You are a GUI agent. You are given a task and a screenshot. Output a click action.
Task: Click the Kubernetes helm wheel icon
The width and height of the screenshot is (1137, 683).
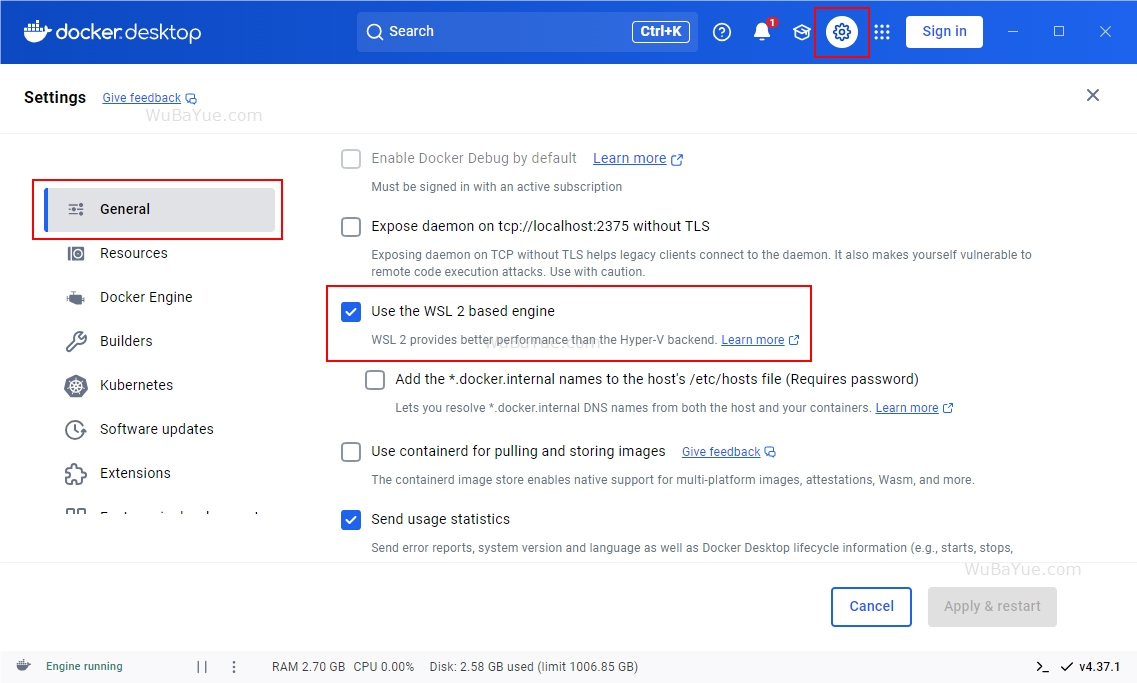point(76,385)
